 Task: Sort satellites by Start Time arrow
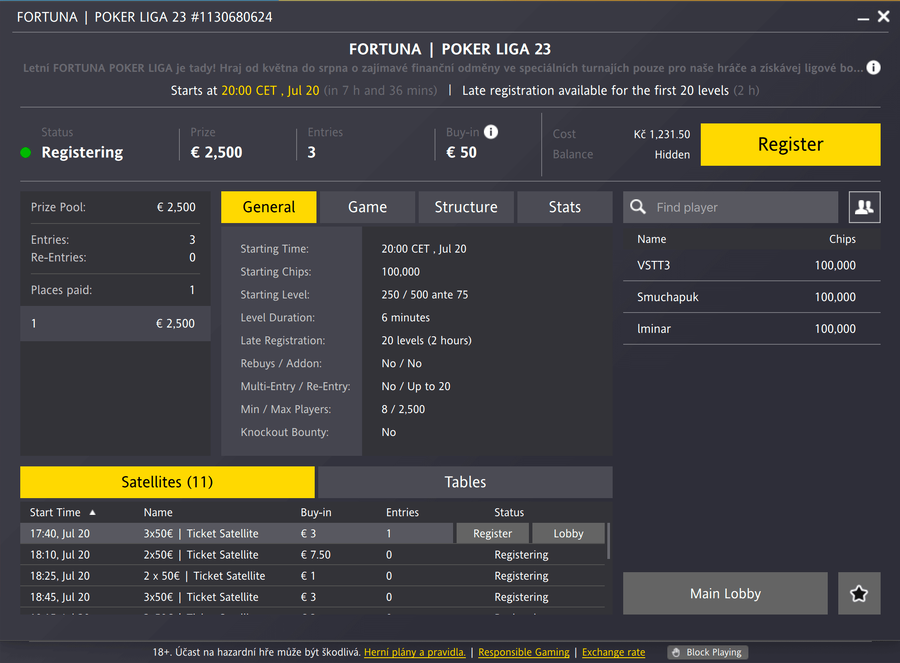pyautogui.click(x=92, y=513)
